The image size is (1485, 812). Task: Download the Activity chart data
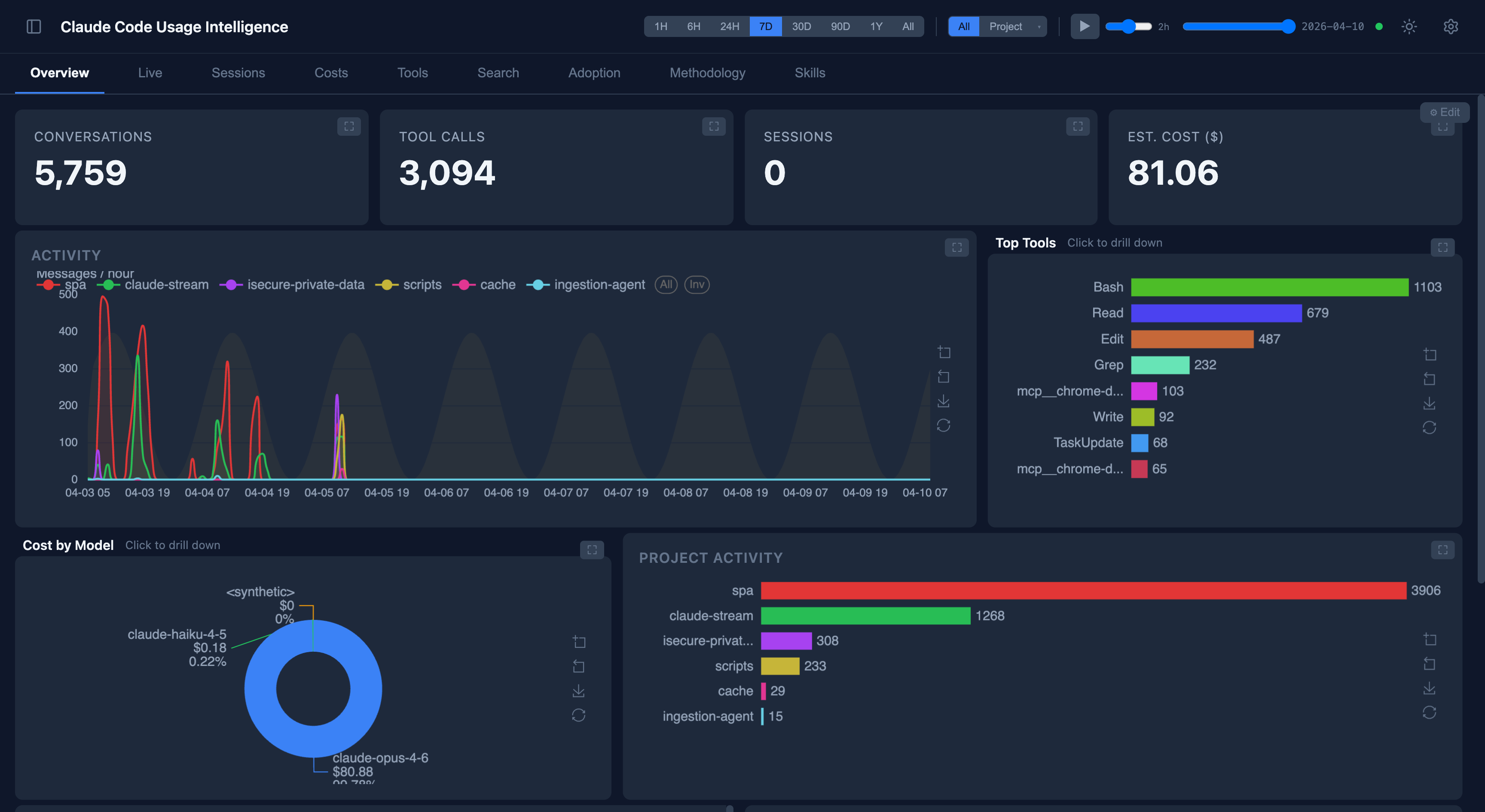pyautogui.click(x=944, y=401)
